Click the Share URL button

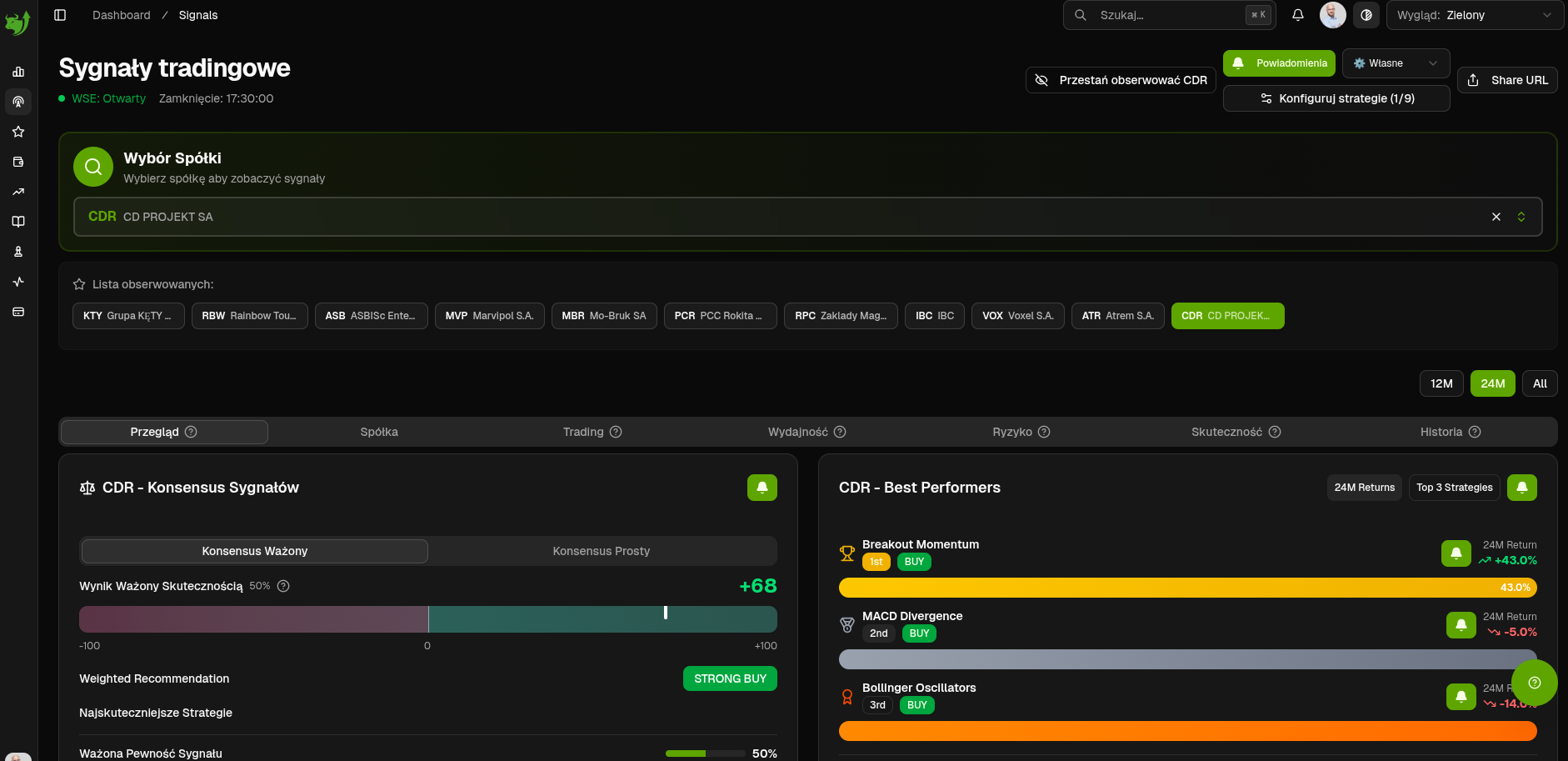[x=1507, y=80]
